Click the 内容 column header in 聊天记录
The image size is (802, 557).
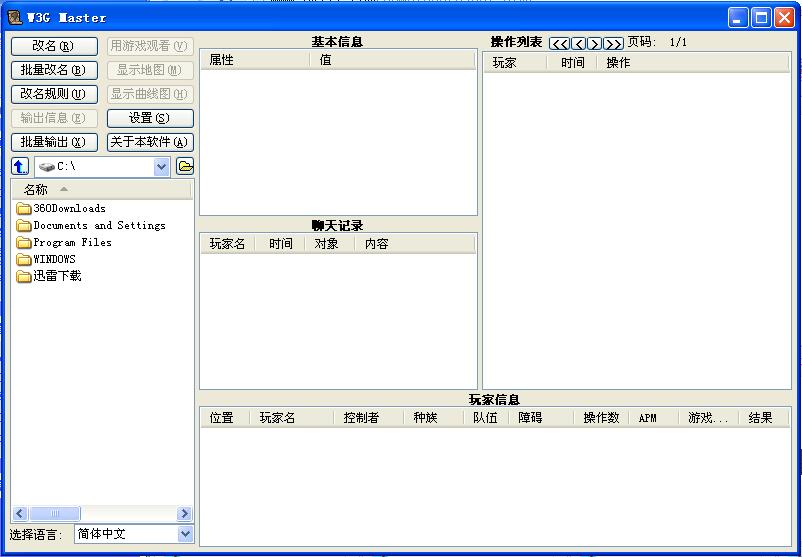415,244
